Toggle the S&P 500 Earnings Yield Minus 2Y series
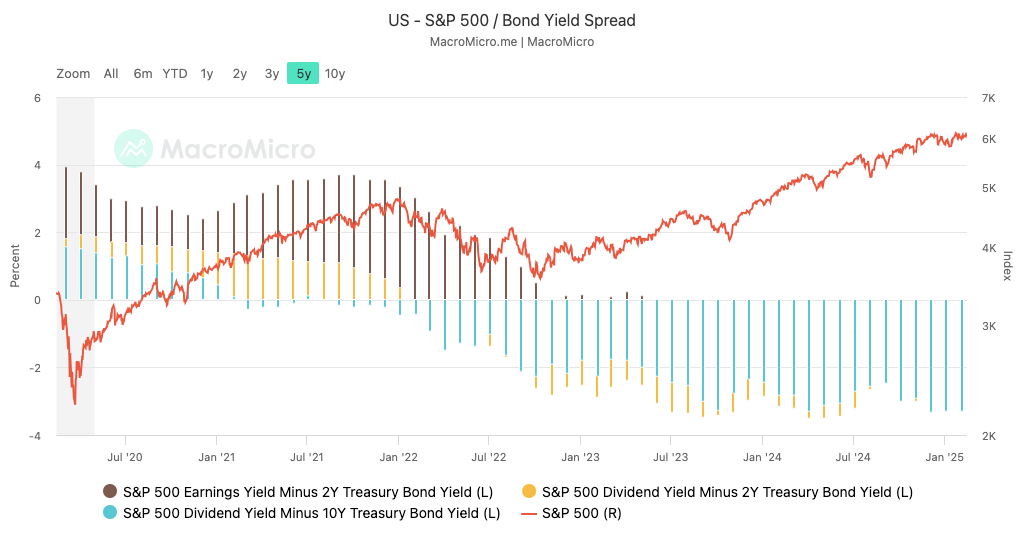1017x549 pixels. [309, 492]
